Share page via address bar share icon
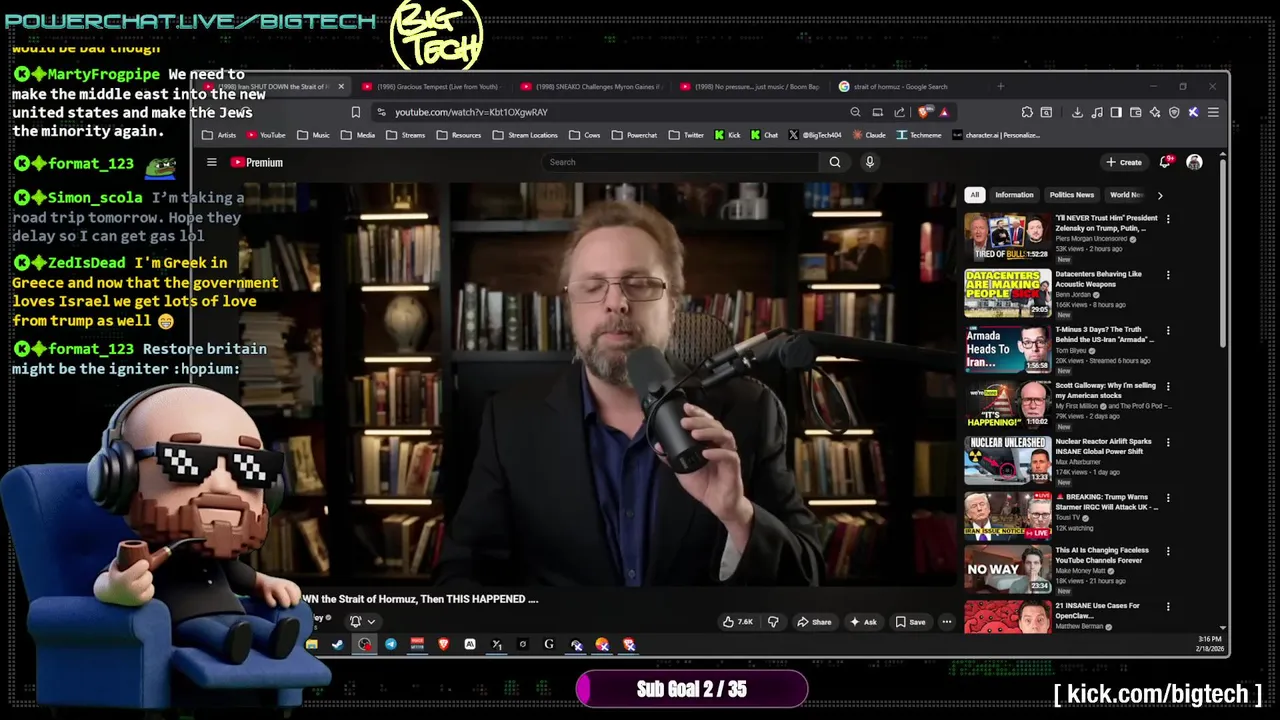Screen dimensions: 1280x720 coord(899,112)
